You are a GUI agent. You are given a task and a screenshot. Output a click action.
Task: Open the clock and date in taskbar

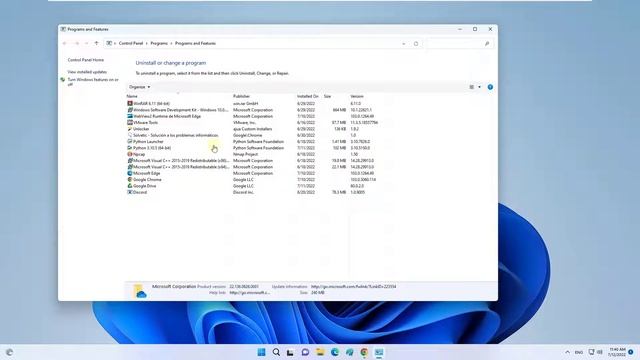click(x=617, y=352)
